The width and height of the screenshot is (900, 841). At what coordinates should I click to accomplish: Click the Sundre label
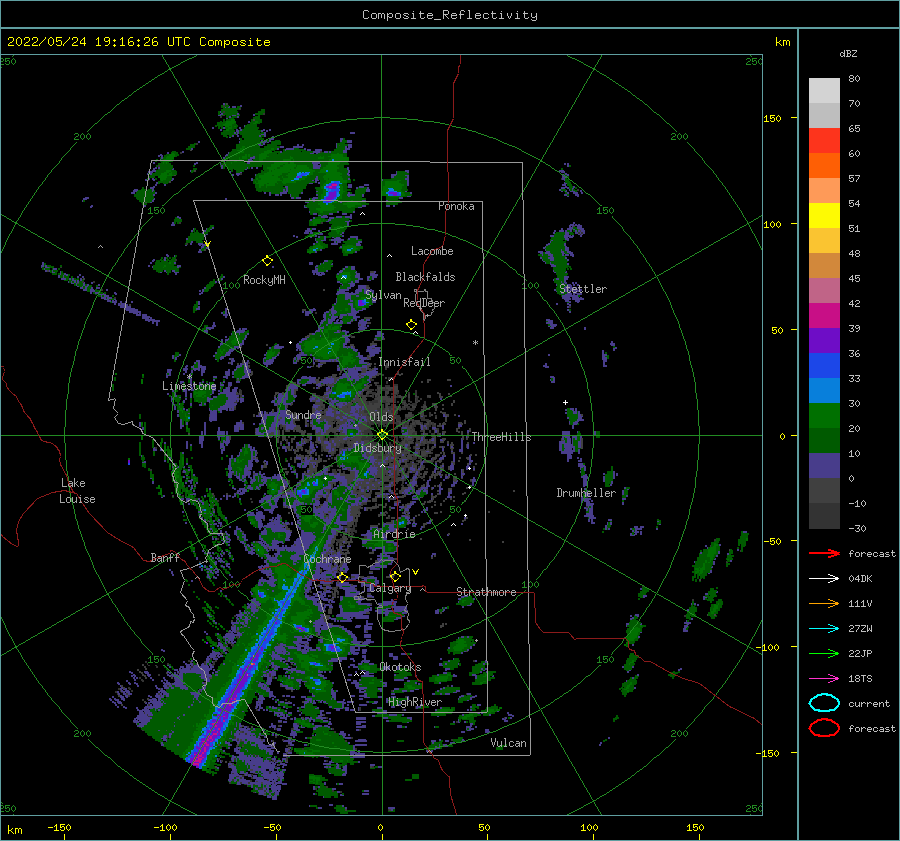click(304, 414)
